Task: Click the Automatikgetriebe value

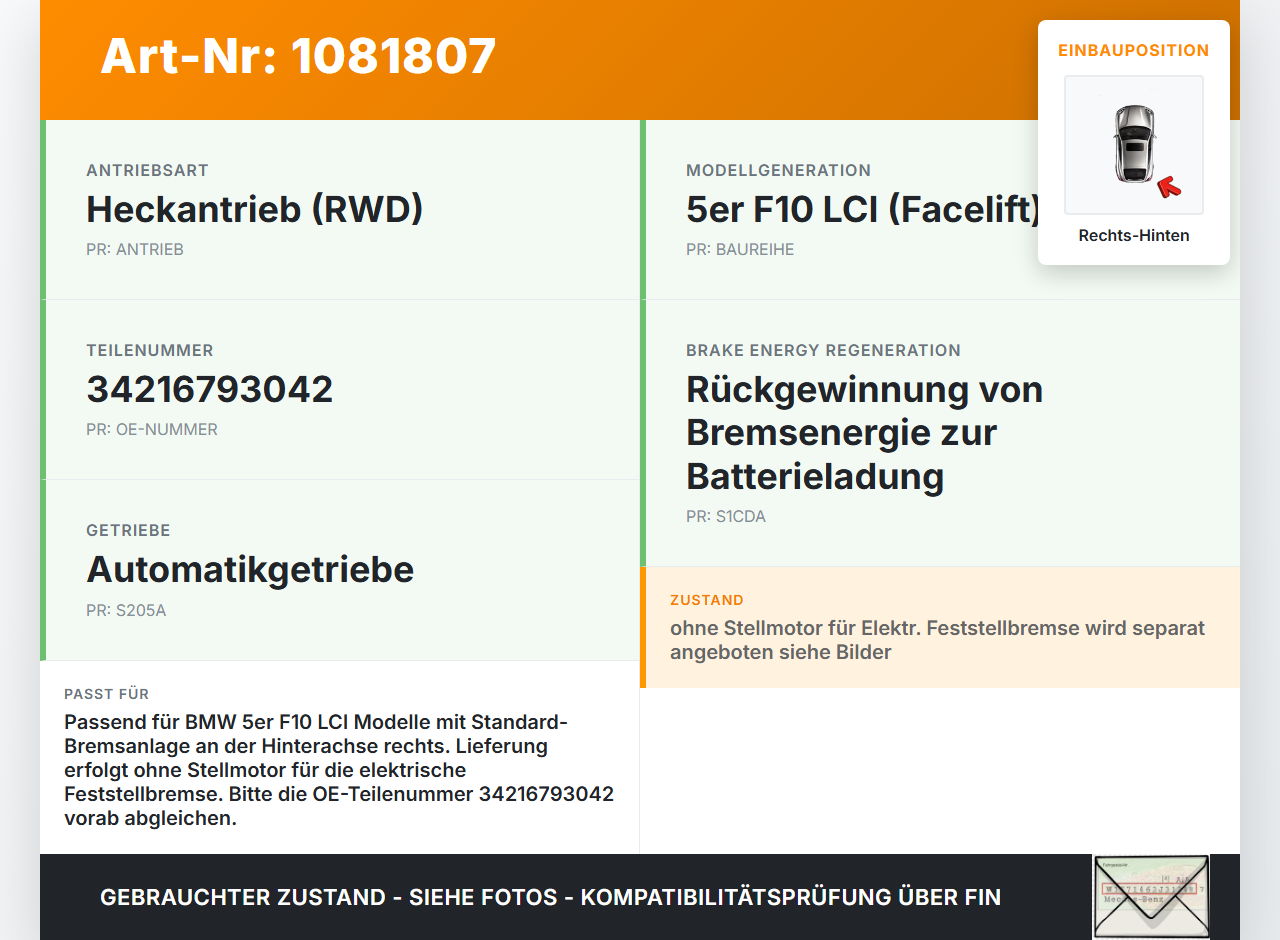Action: 250,569
